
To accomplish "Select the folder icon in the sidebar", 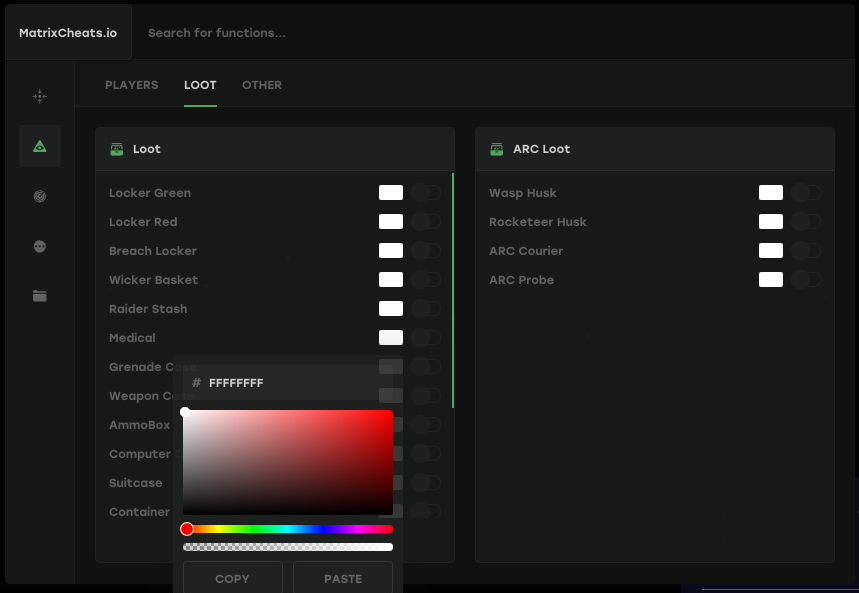I will pyautogui.click(x=39, y=296).
